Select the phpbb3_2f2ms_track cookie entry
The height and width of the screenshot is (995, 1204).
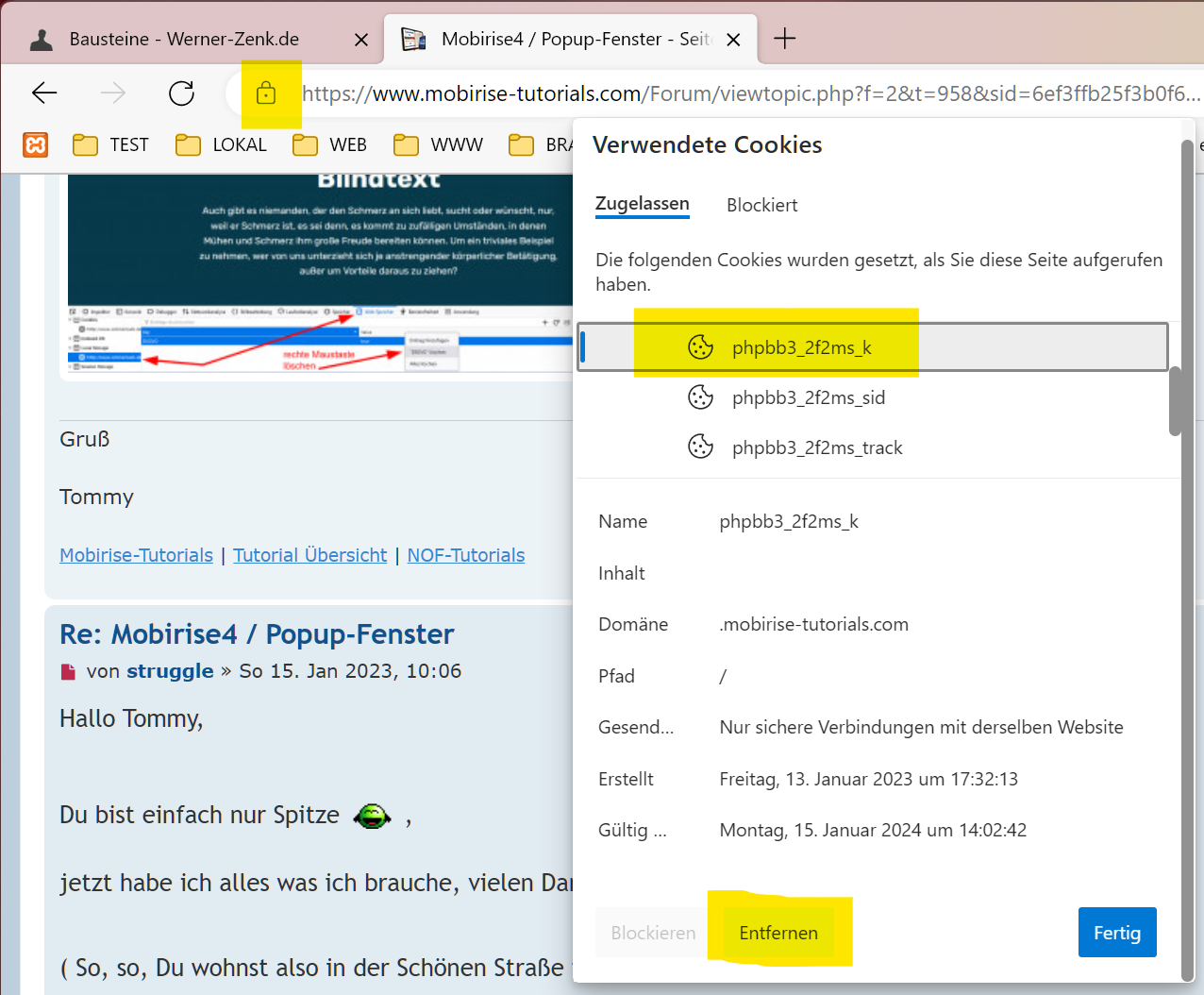coord(816,447)
